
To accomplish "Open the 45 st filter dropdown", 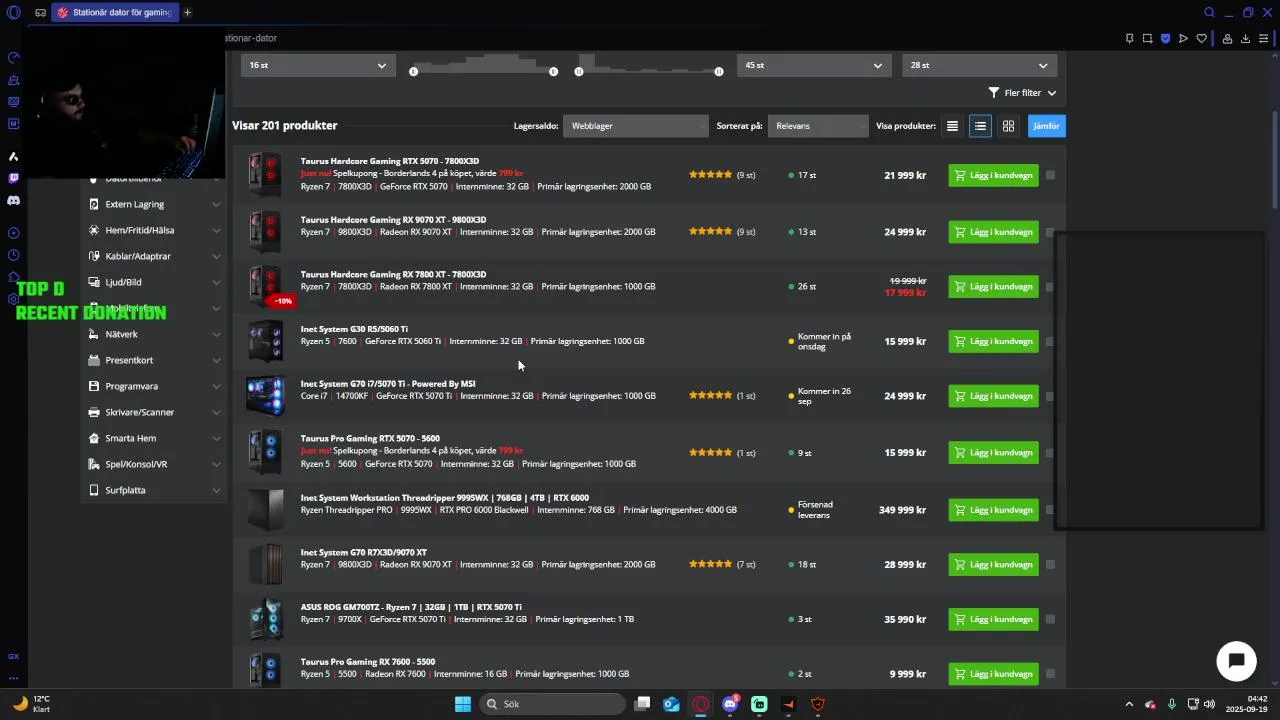I will click(x=814, y=65).
